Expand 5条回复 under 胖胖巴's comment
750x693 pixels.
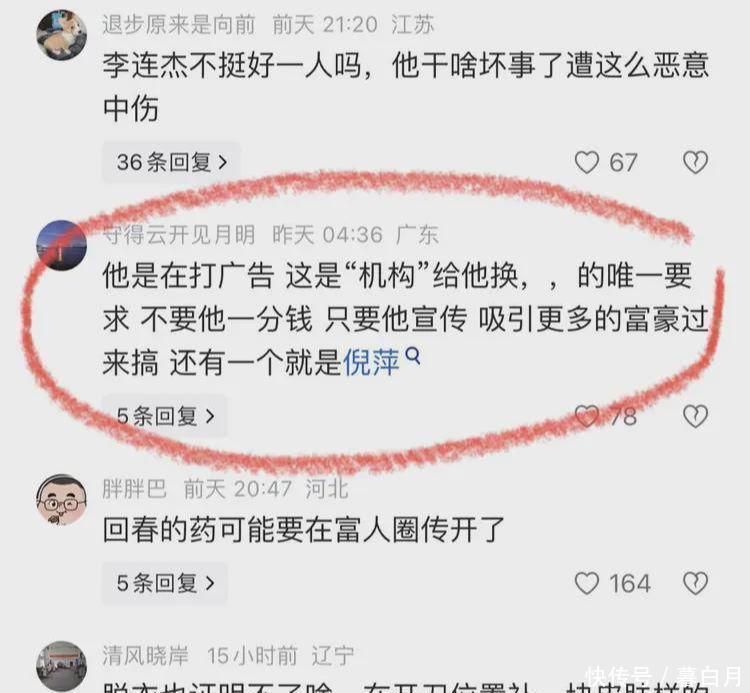[x=165, y=583]
